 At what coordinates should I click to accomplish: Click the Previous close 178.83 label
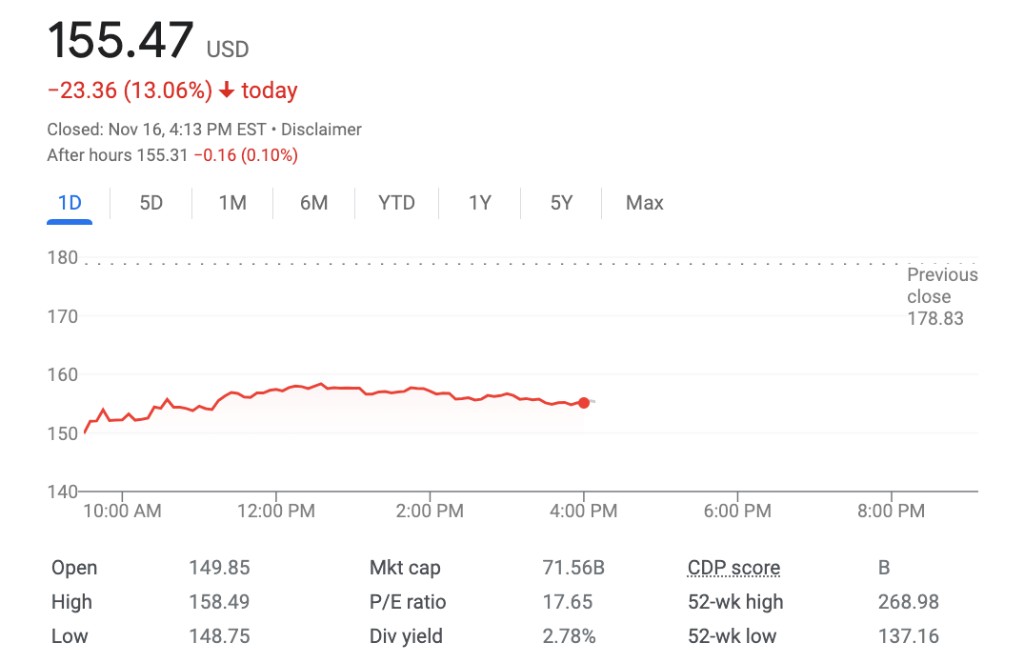(x=942, y=296)
